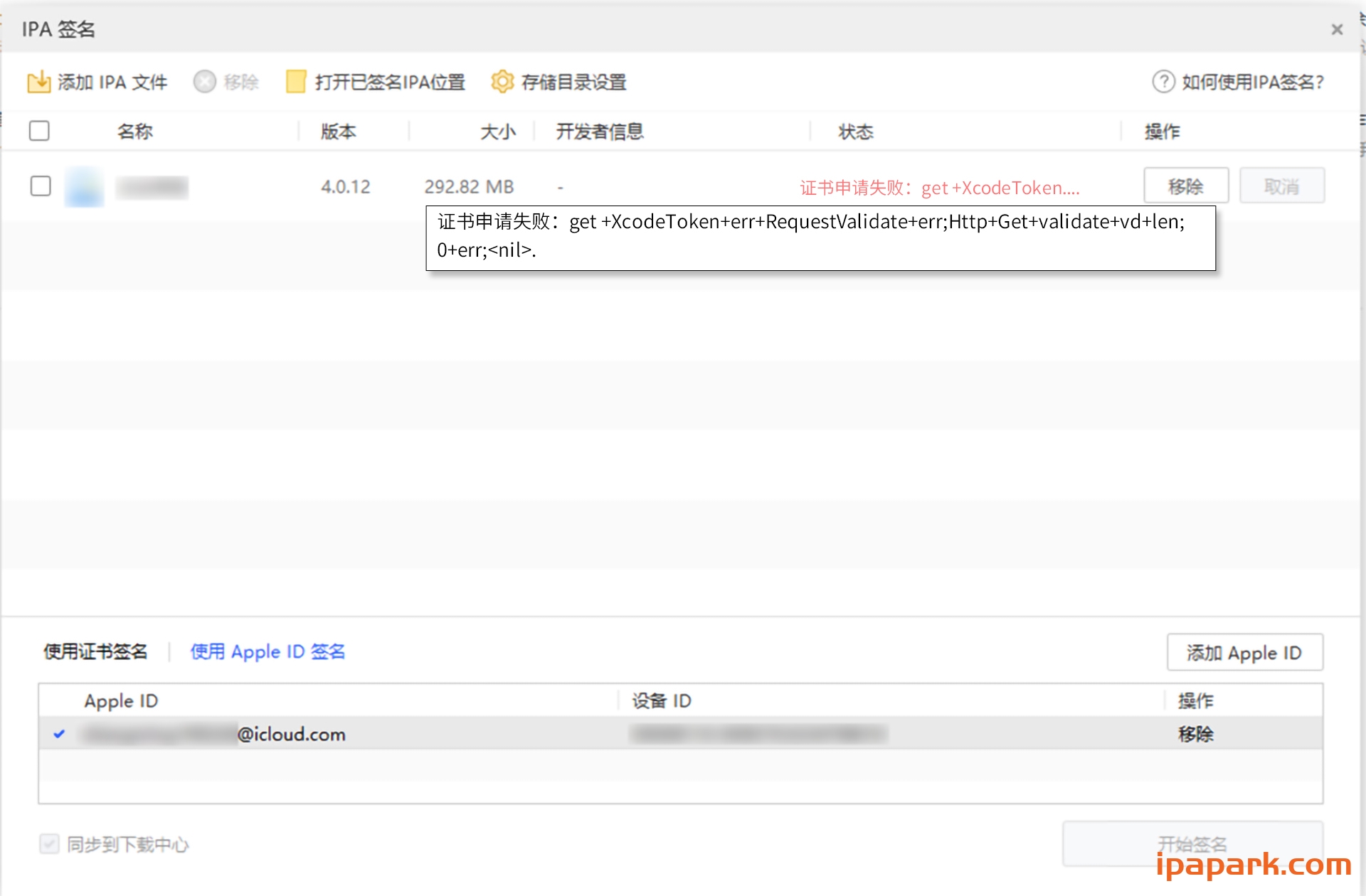Switch to 使用 Apple ID 签名 tab
The image size is (1366, 896).
point(268,651)
